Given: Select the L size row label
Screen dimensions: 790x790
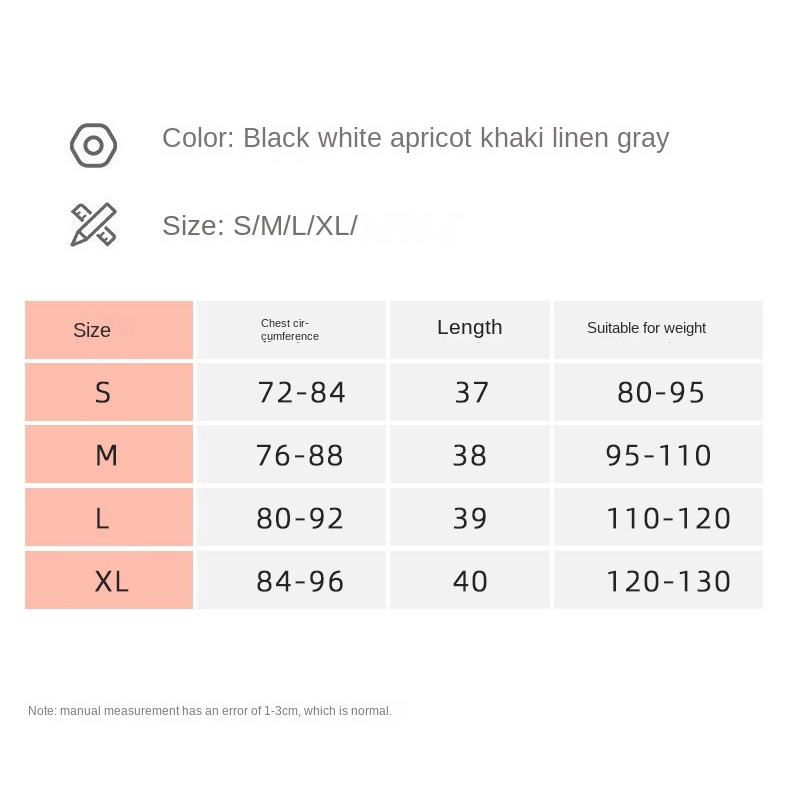Looking at the screenshot, I should point(103,519).
